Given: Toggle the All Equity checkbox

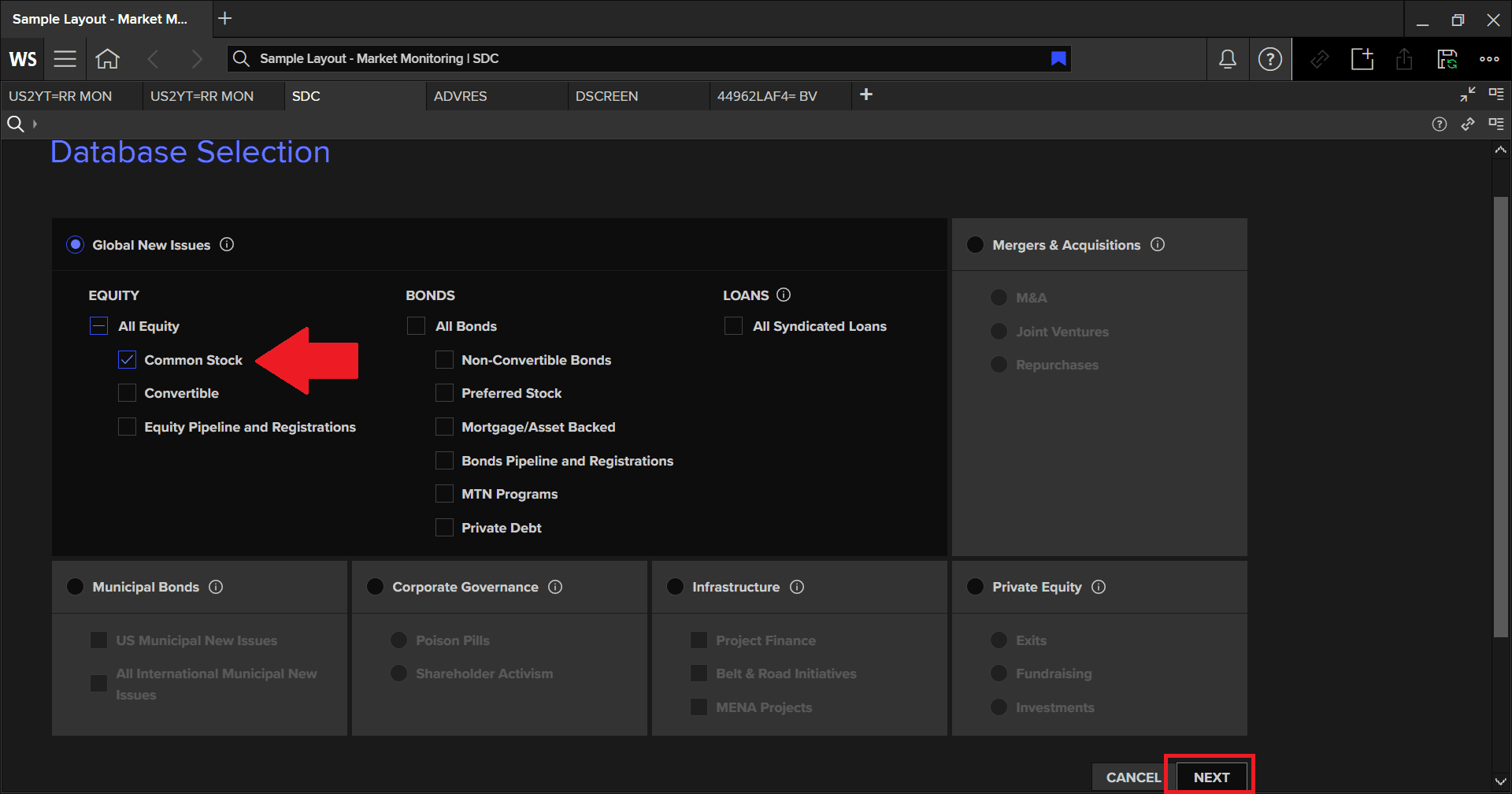Looking at the screenshot, I should click(x=98, y=326).
